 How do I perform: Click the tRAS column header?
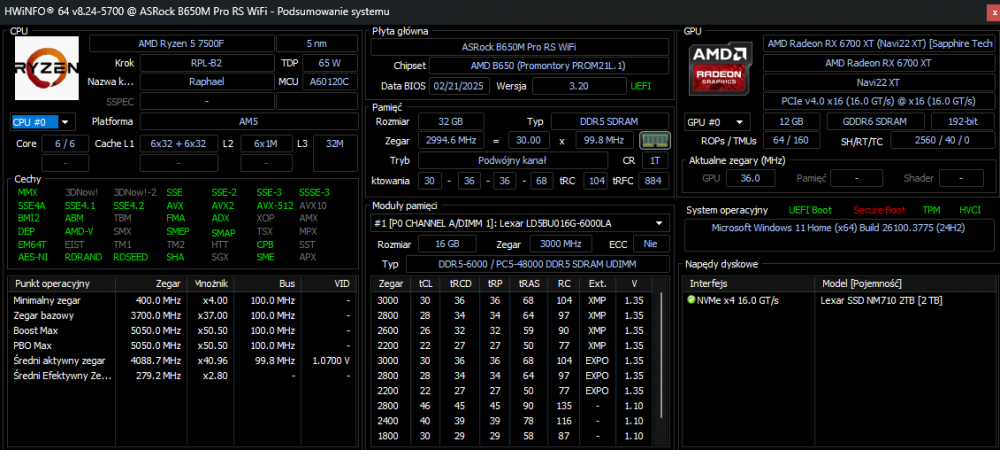[529, 284]
